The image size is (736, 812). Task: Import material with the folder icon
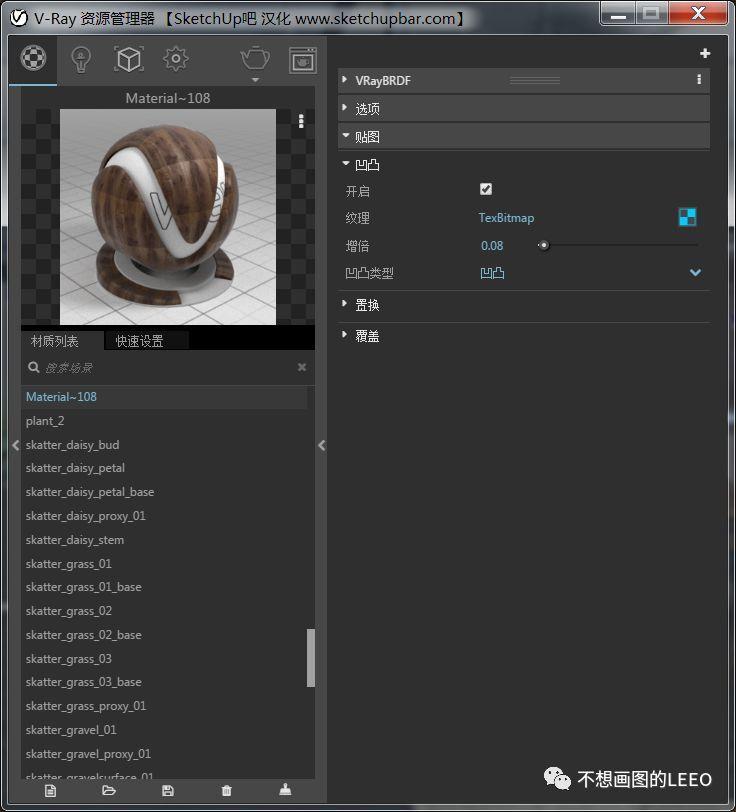tap(109, 790)
